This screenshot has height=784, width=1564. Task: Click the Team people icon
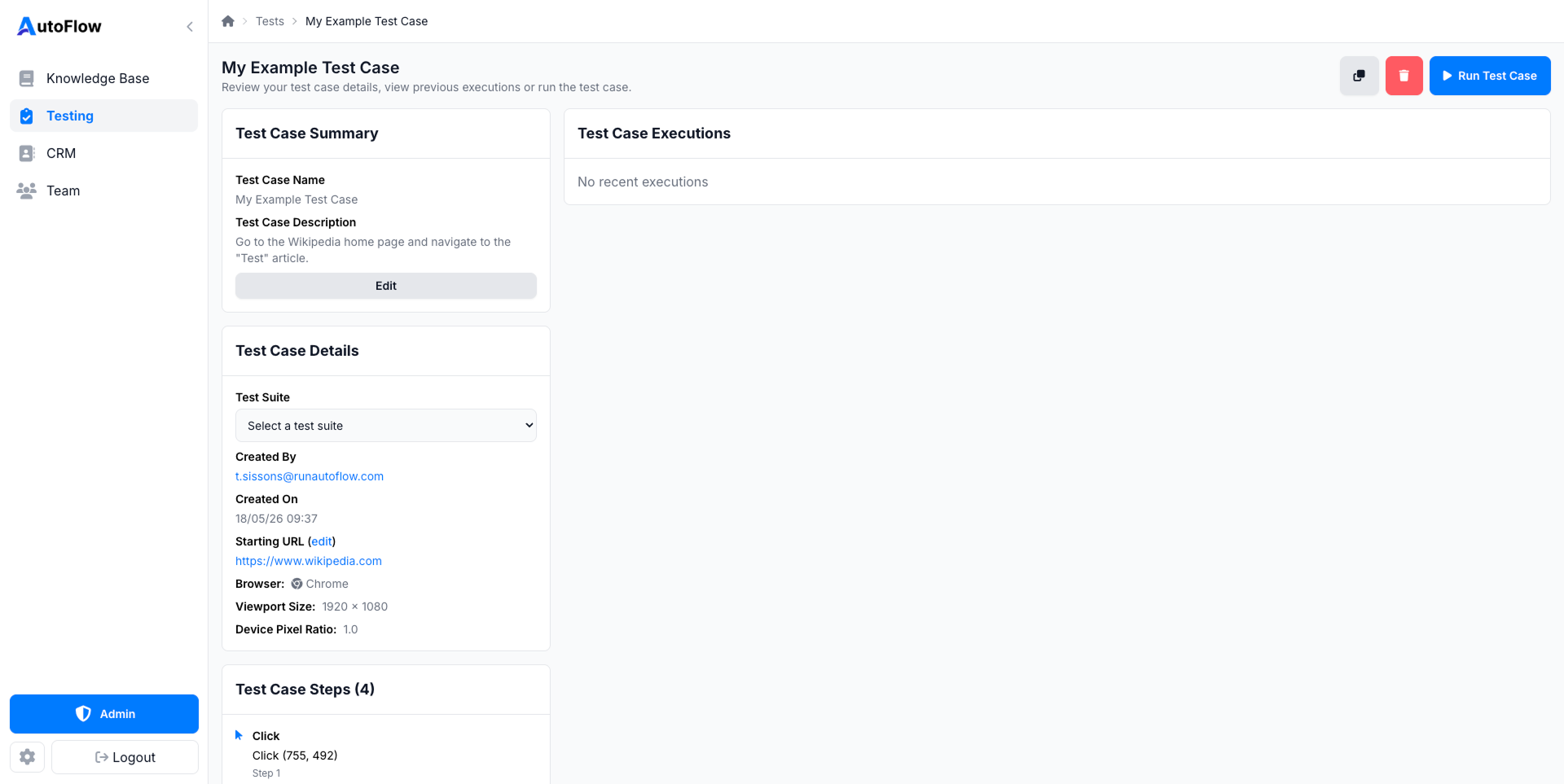[27, 191]
